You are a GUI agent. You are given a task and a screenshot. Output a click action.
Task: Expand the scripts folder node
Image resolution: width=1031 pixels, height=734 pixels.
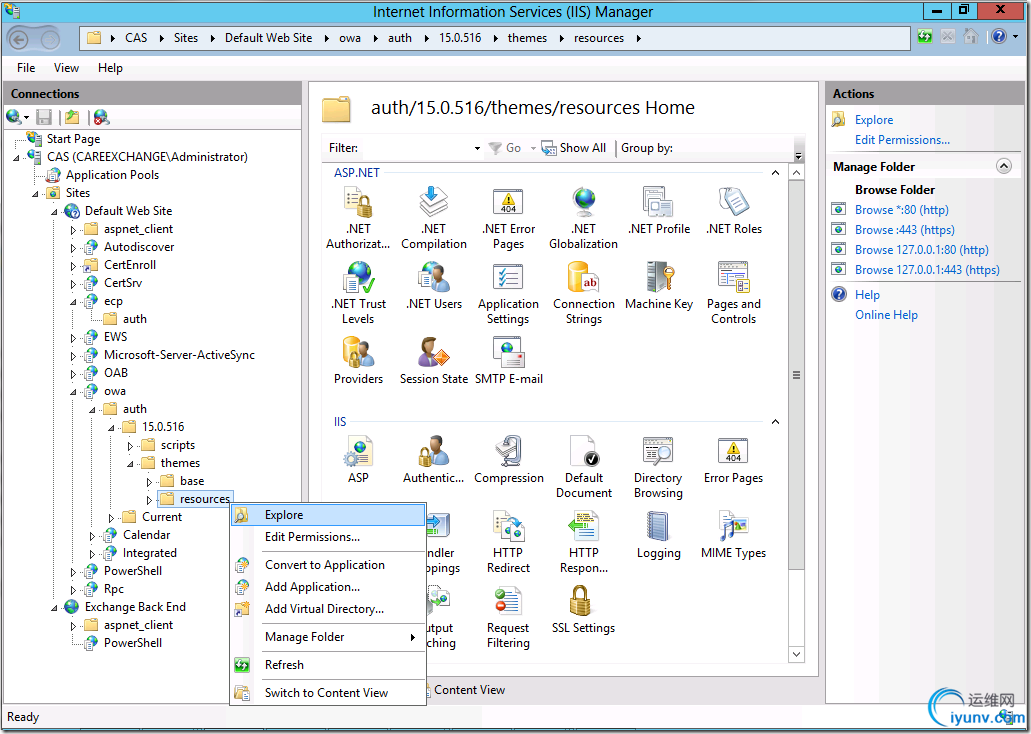(x=130, y=446)
